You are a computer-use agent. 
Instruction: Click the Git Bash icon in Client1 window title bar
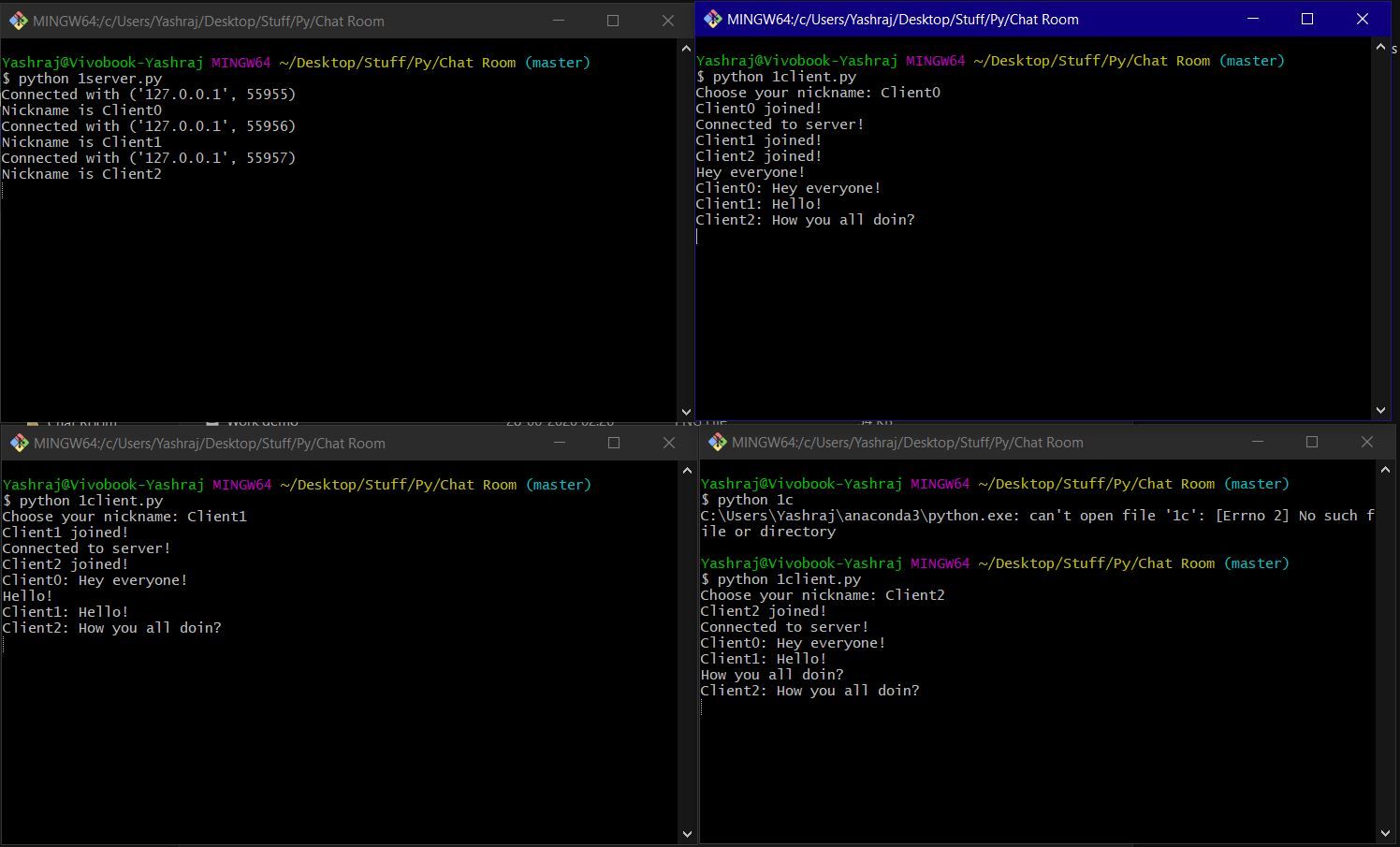click(19, 443)
